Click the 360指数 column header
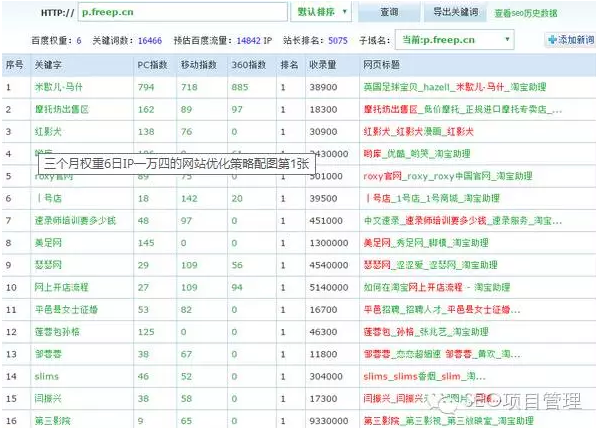 click(x=249, y=65)
